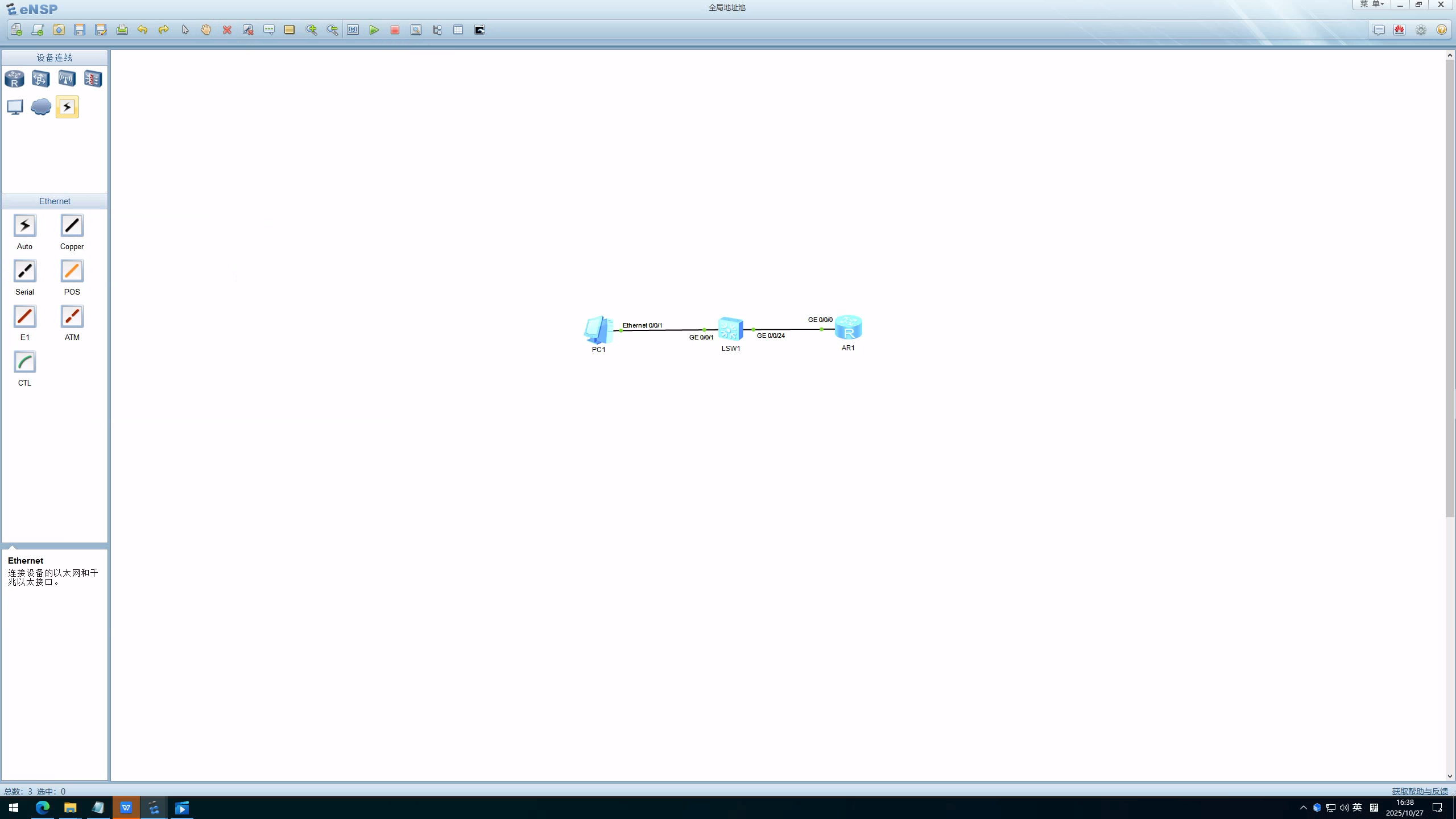Viewport: 1456px width, 819px height.
Task: Click the vertical scrollbar down arrow
Action: pos(1450,776)
